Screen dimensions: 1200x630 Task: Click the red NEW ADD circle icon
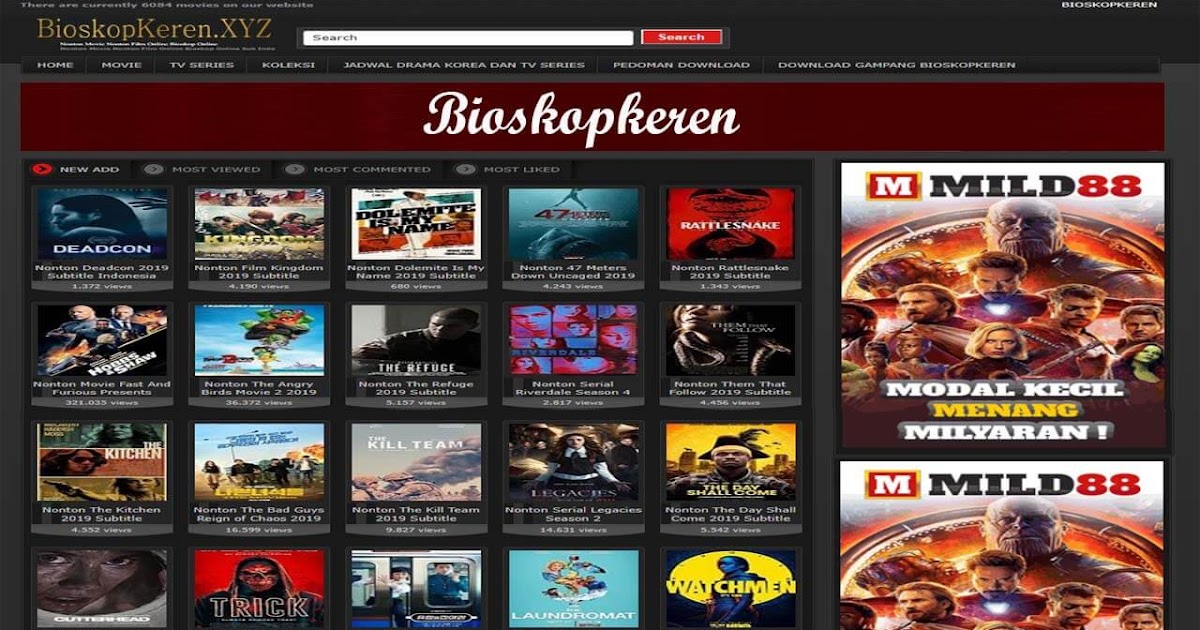41,169
